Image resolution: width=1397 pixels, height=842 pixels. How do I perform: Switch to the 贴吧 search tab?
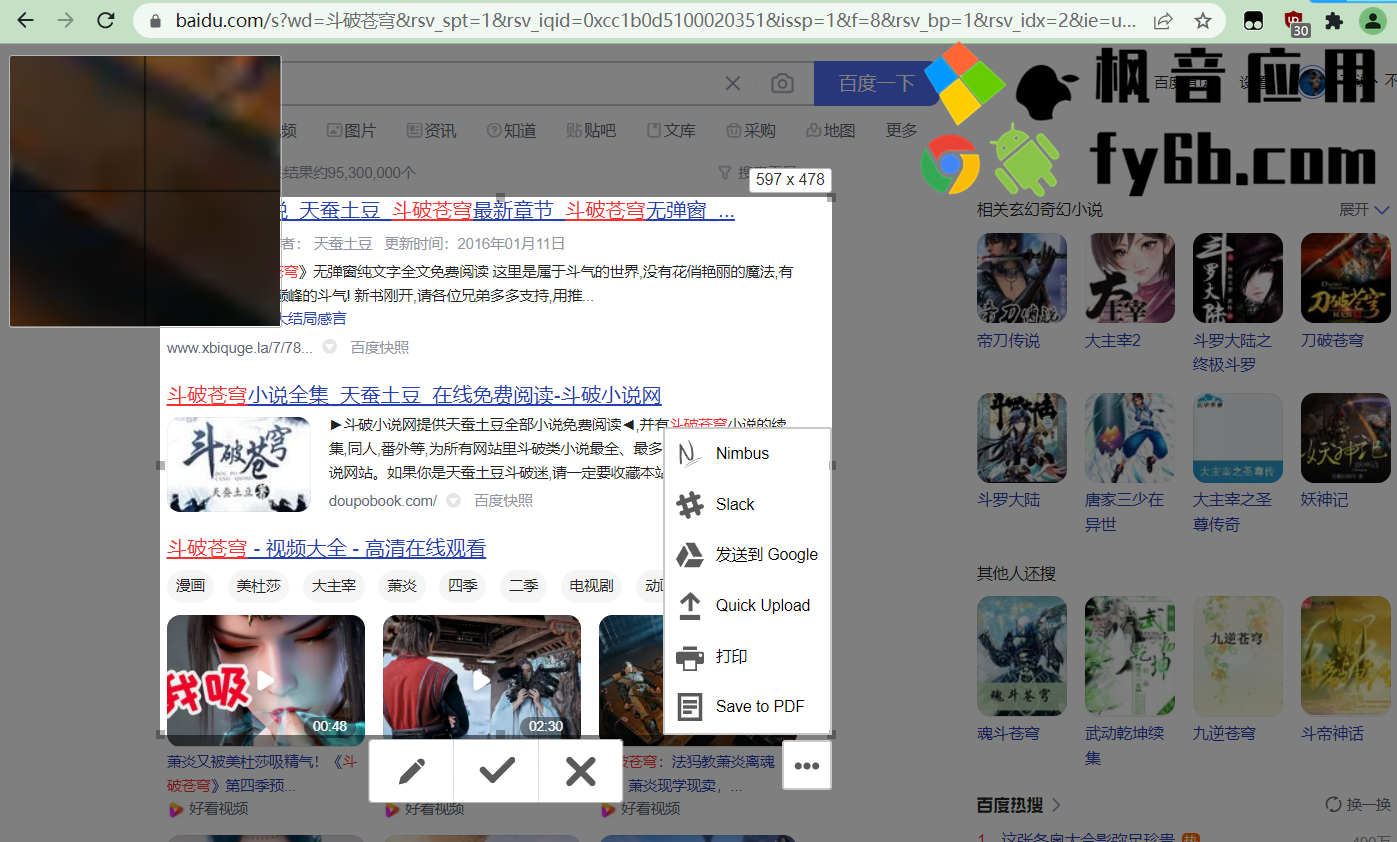591,130
